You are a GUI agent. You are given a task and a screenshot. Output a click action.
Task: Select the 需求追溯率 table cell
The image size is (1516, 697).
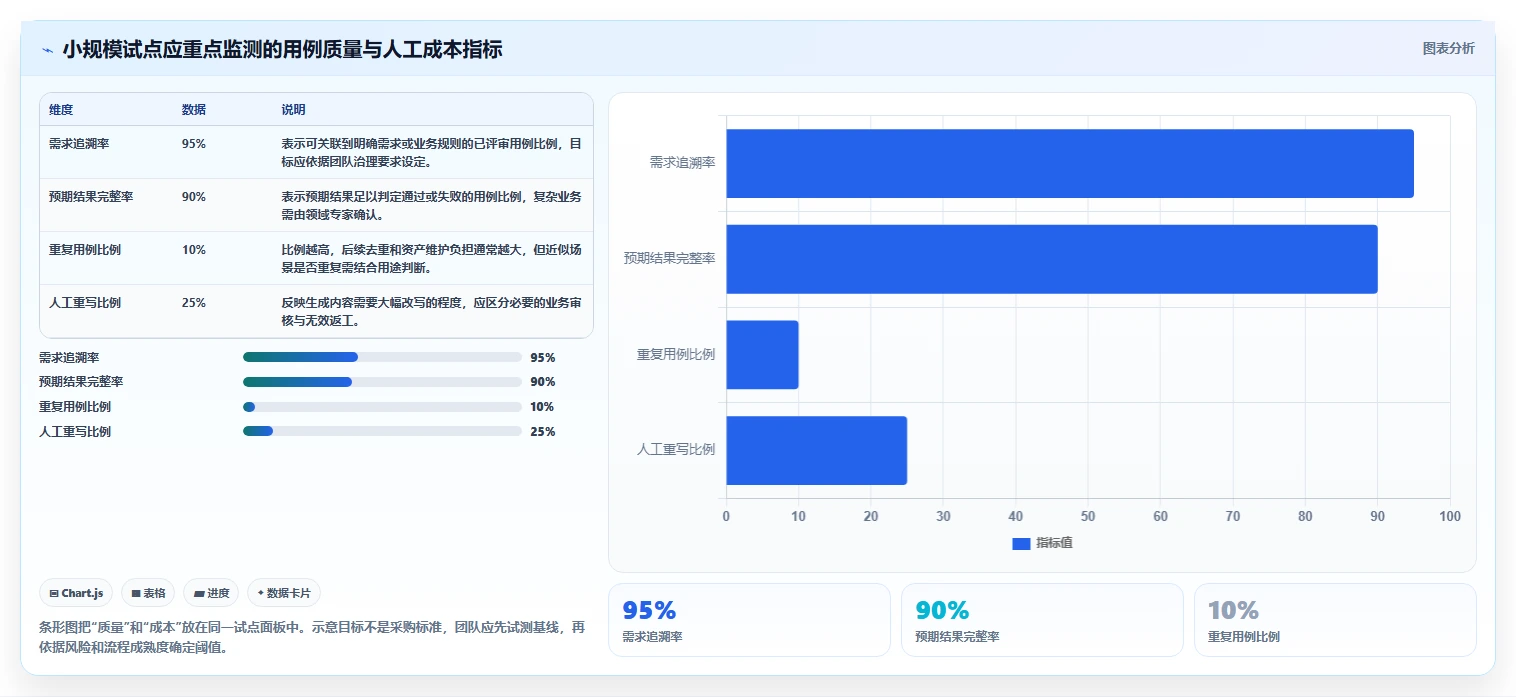point(79,144)
